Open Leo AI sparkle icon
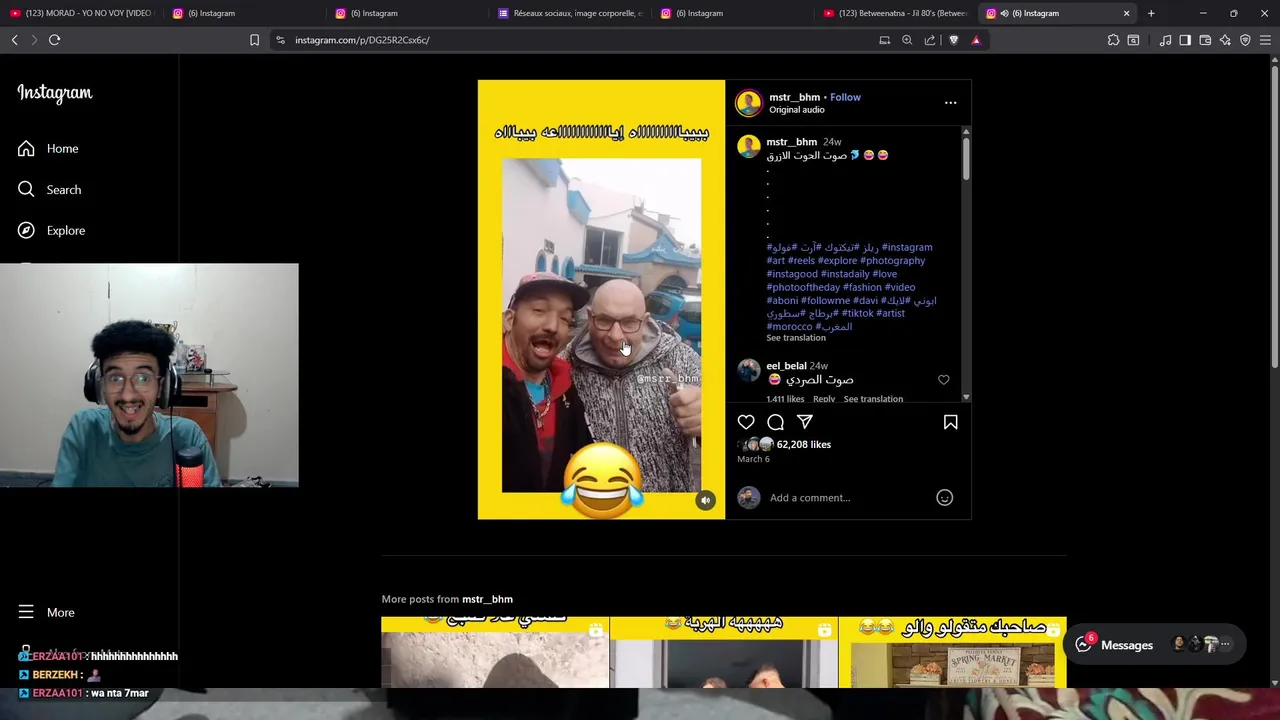The height and width of the screenshot is (720, 1280). 1225,40
